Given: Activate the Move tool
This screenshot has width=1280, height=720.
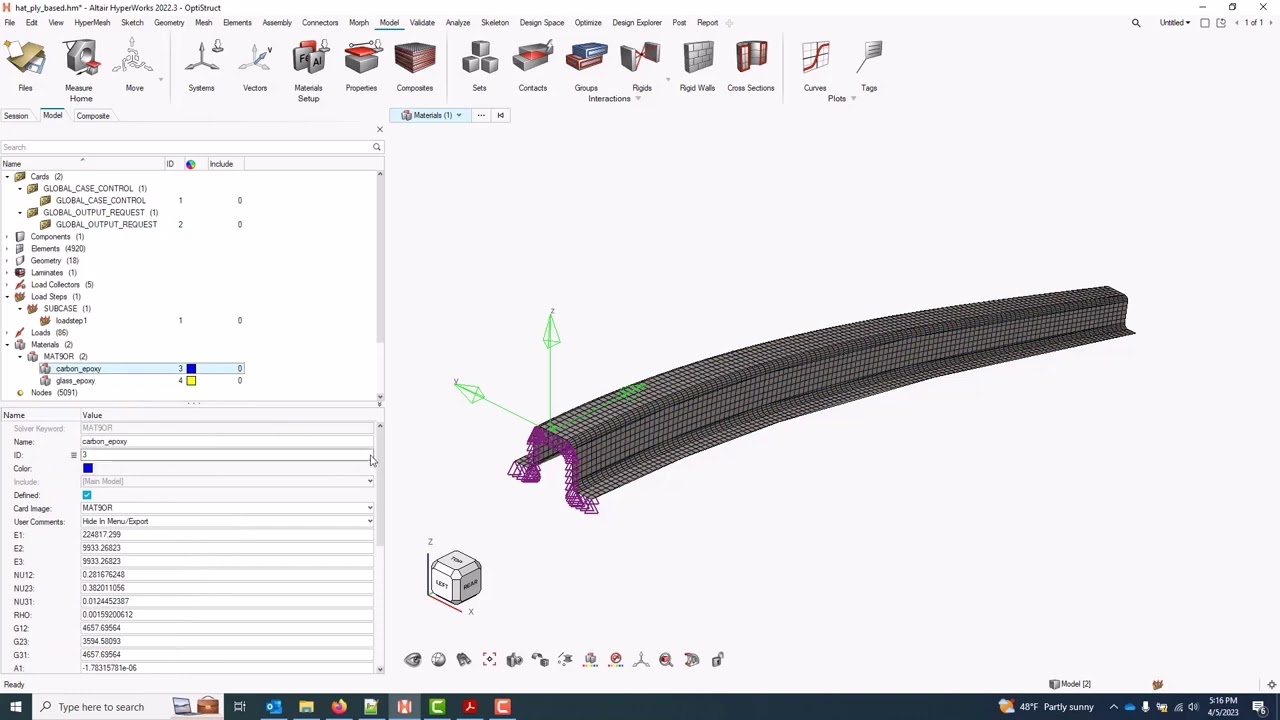Looking at the screenshot, I should pos(134,67).
